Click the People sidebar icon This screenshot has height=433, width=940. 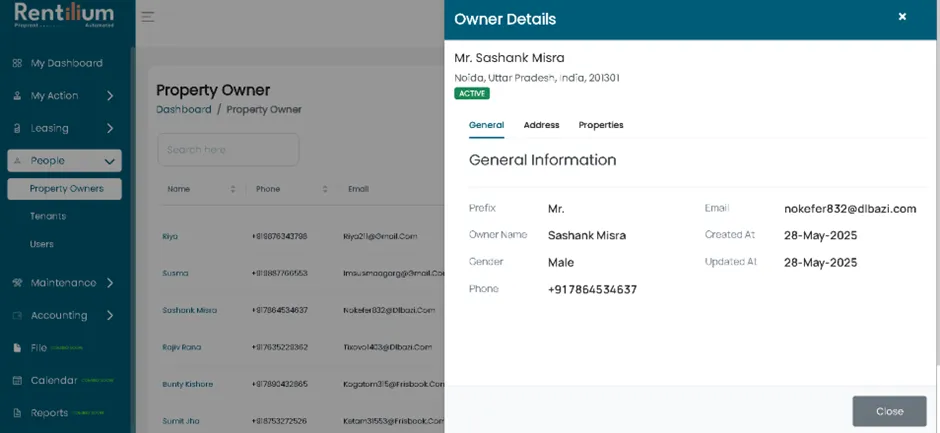coord(17,161)
